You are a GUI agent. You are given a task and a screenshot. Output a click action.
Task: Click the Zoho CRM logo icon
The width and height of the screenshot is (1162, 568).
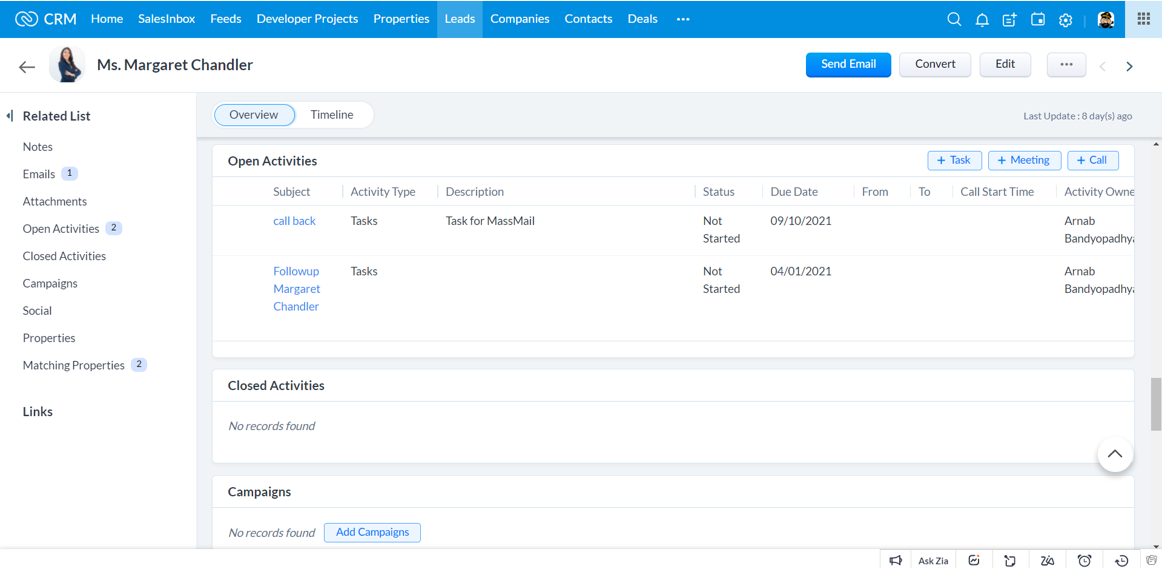27,19
